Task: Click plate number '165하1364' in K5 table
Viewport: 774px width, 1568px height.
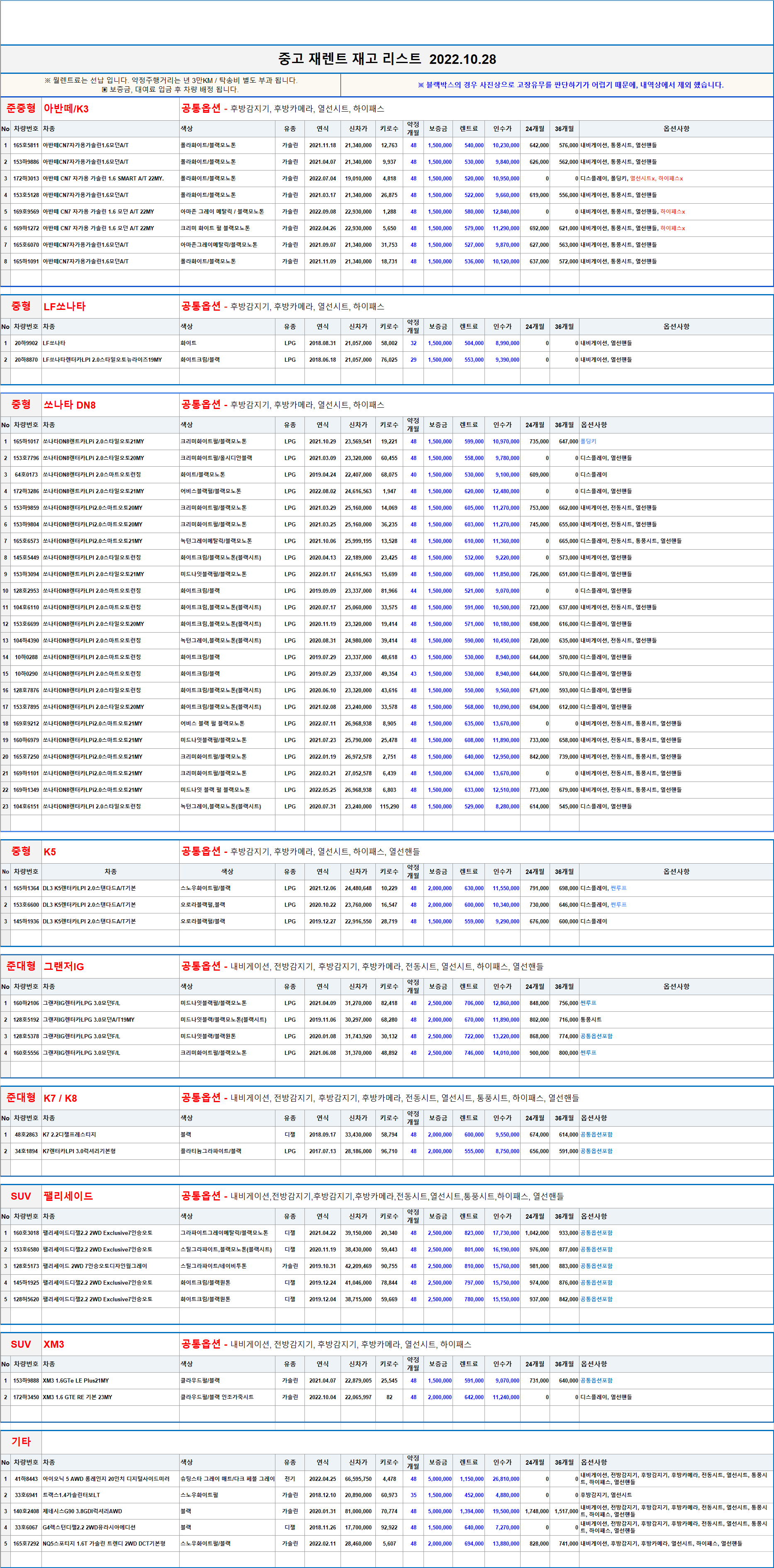Action: coord(26,889)
